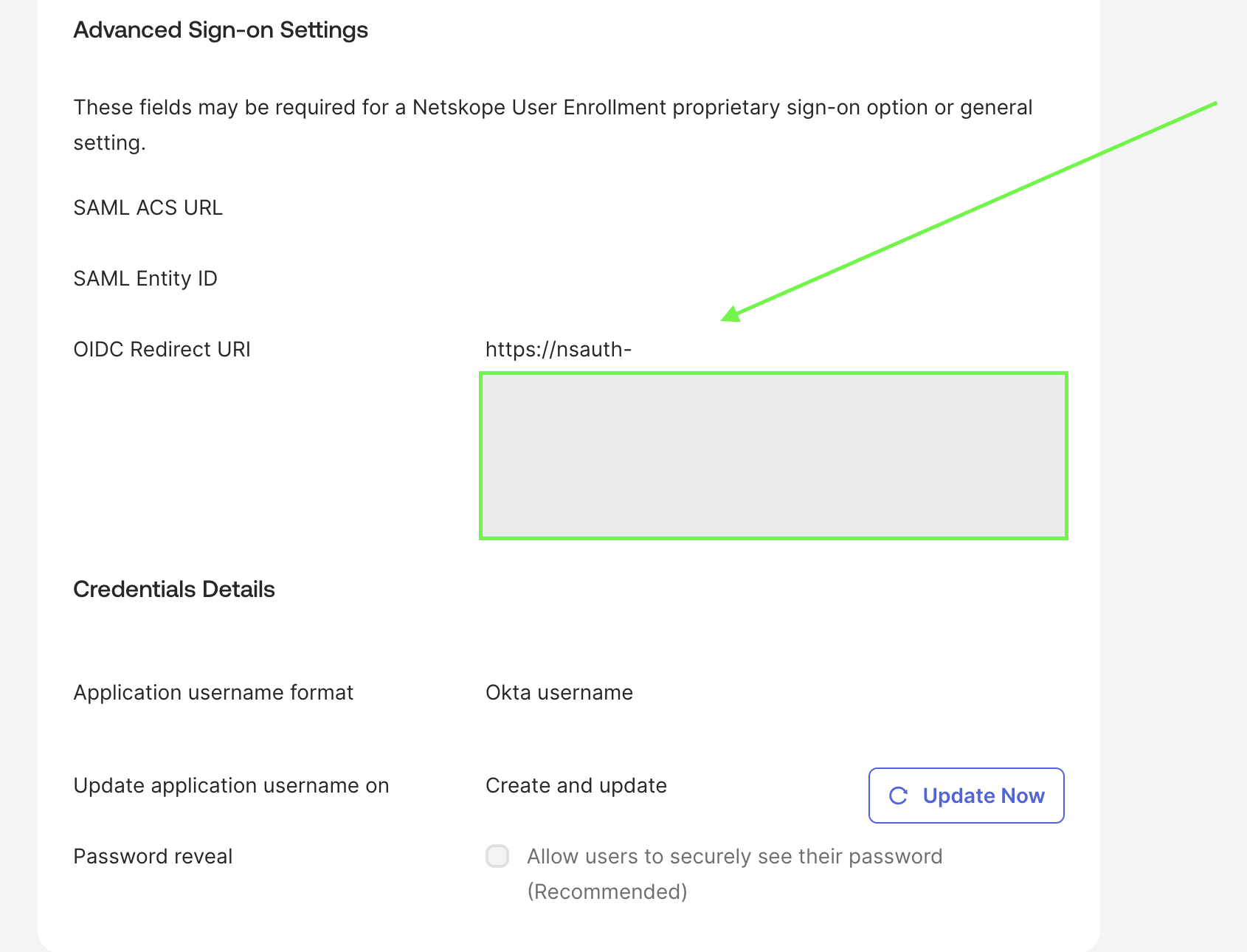Click the green arrowhead annotation

click(x=731, y=314)
